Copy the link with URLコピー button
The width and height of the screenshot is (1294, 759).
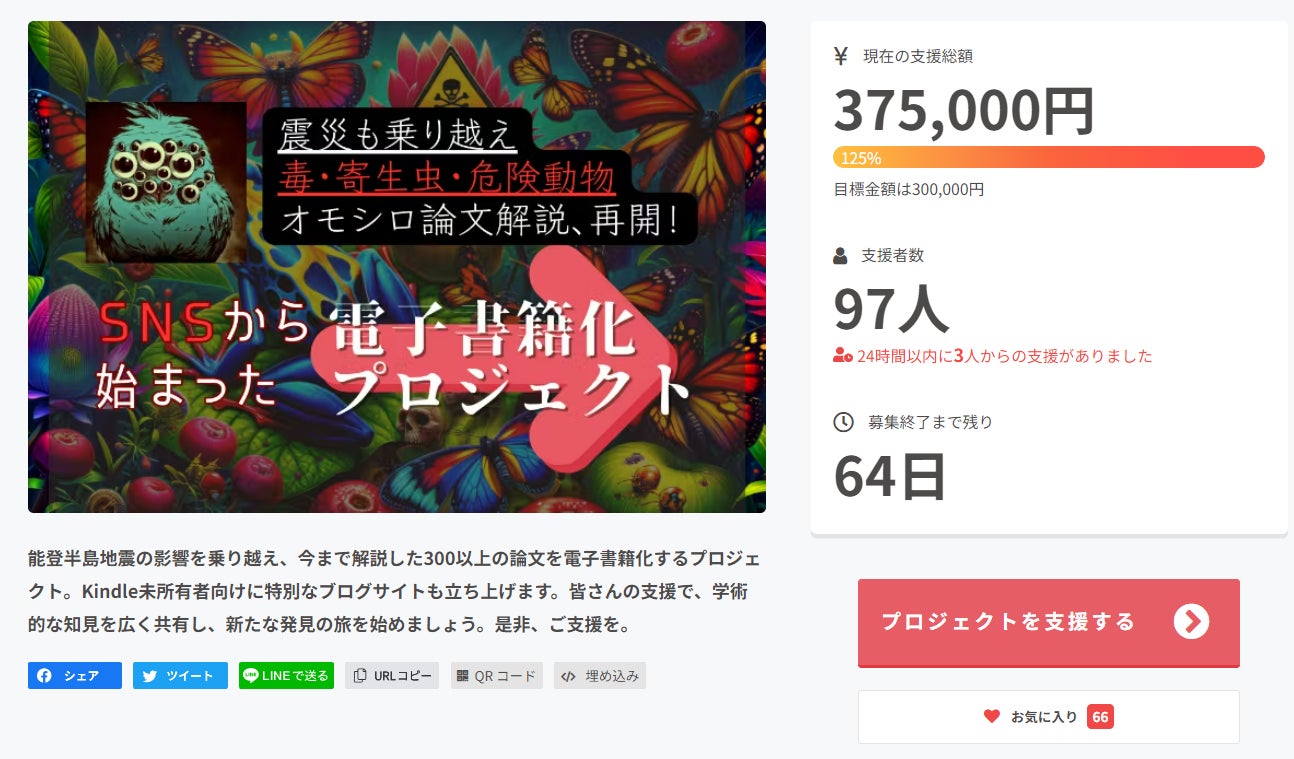(x=392, y=676)
